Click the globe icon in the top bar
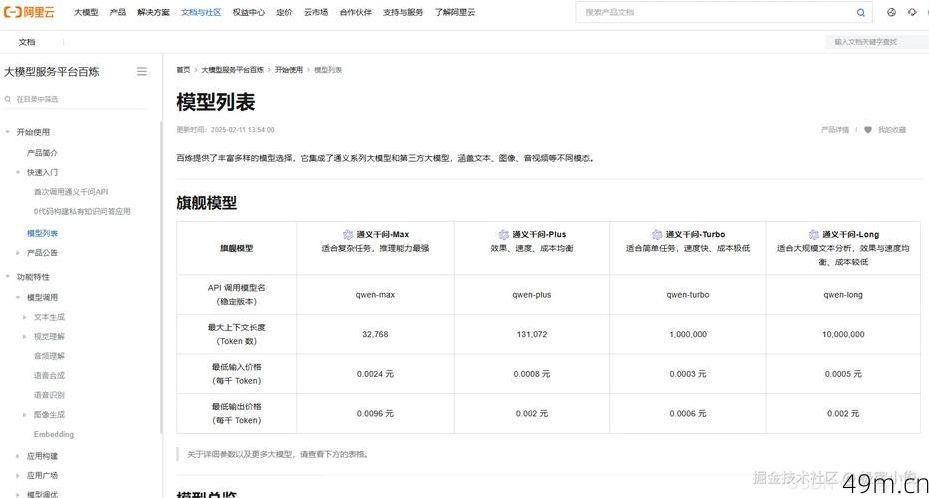Viewport: 929px width, 498px height. coord(891,13)
